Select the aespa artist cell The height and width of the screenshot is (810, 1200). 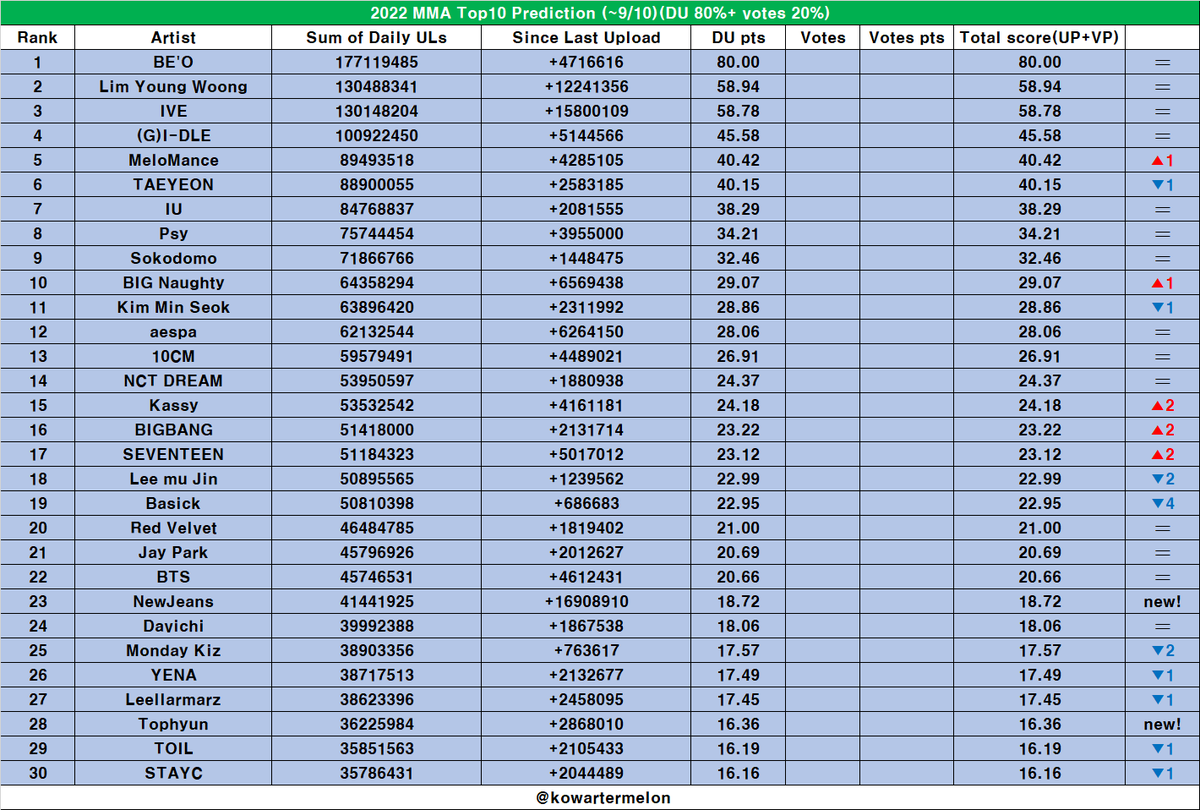[x=173, y=332]
